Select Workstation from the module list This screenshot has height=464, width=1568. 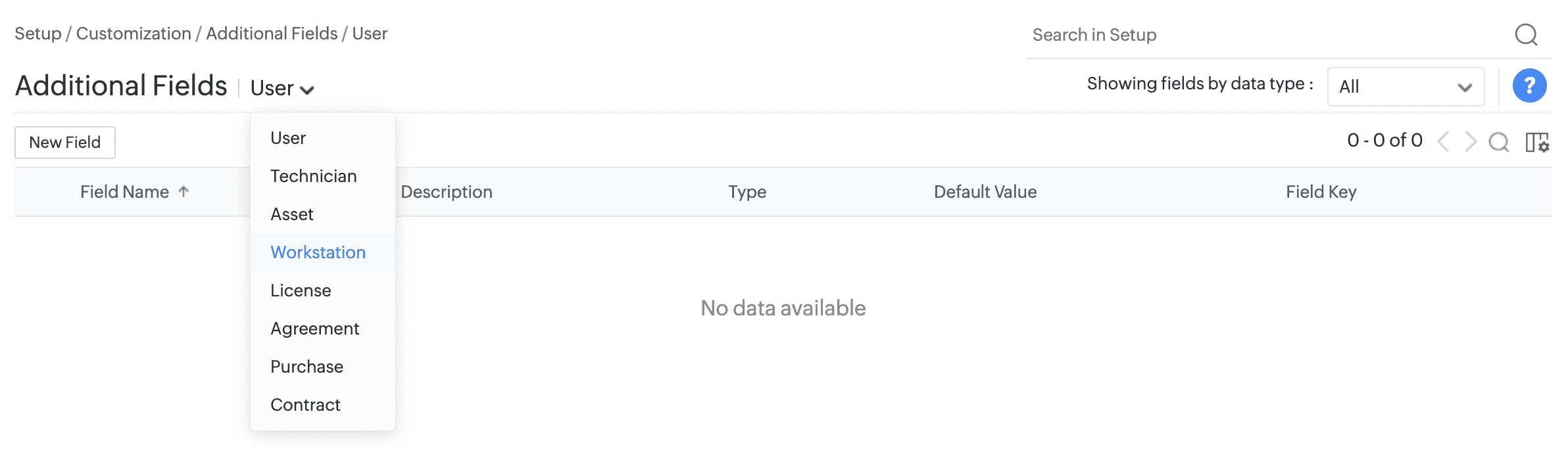click(318, 252)
